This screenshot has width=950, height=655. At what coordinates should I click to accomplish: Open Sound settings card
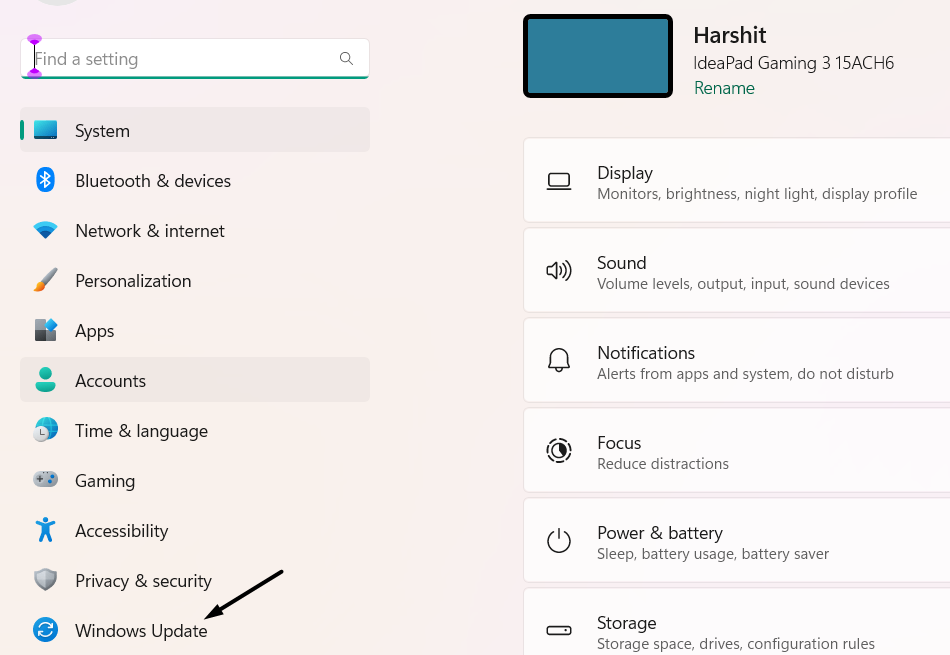736,271
